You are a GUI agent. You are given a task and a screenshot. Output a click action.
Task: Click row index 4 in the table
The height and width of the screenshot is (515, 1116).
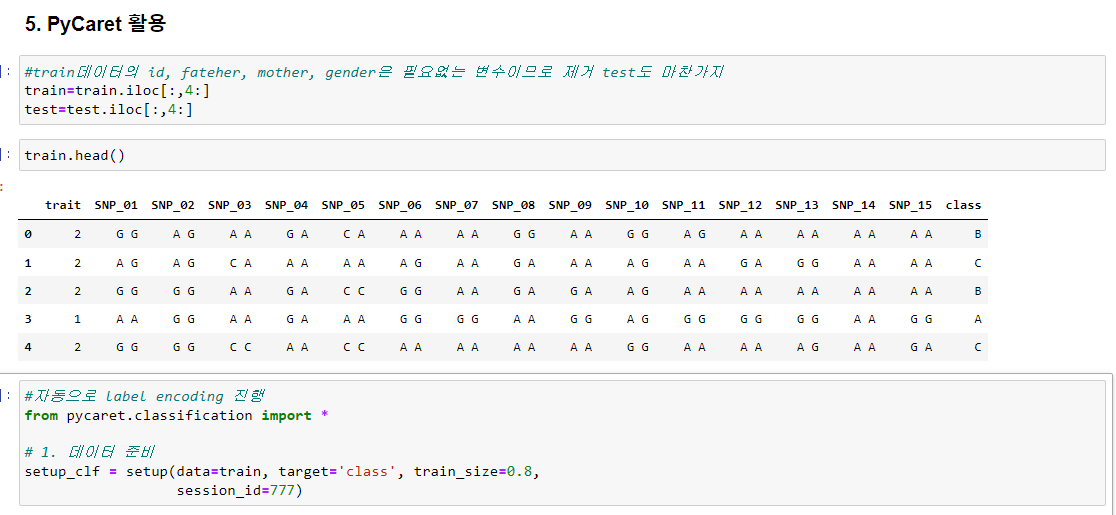click(x=28, y=347)
